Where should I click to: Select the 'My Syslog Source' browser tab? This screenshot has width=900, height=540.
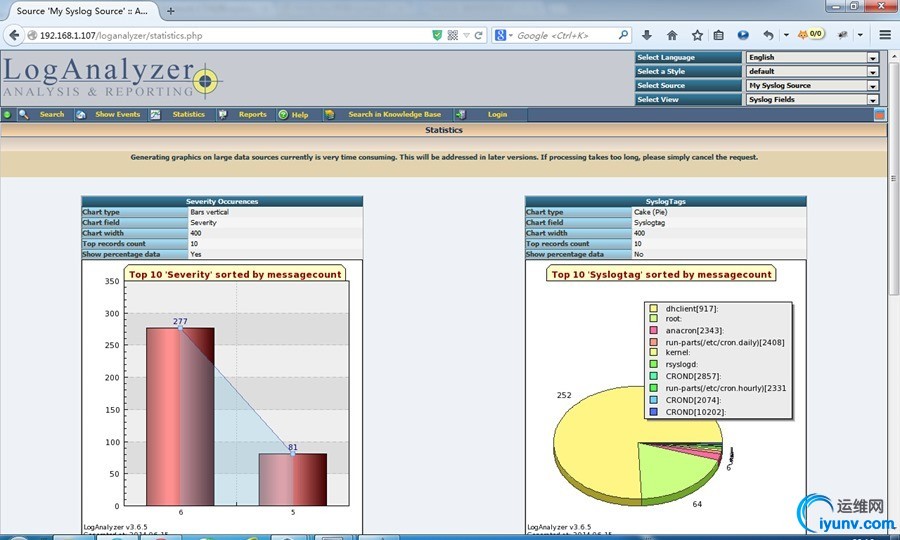point(82,11)
